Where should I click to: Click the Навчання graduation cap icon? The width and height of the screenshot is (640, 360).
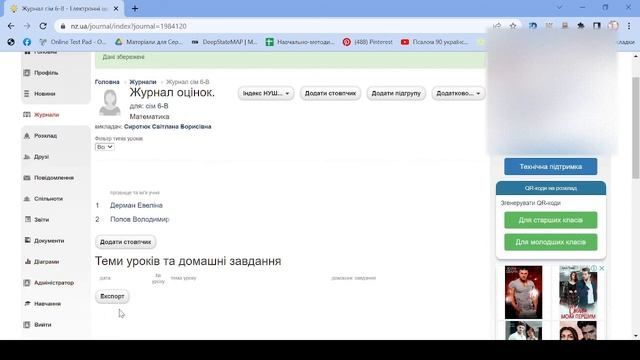tap(27, 303)
